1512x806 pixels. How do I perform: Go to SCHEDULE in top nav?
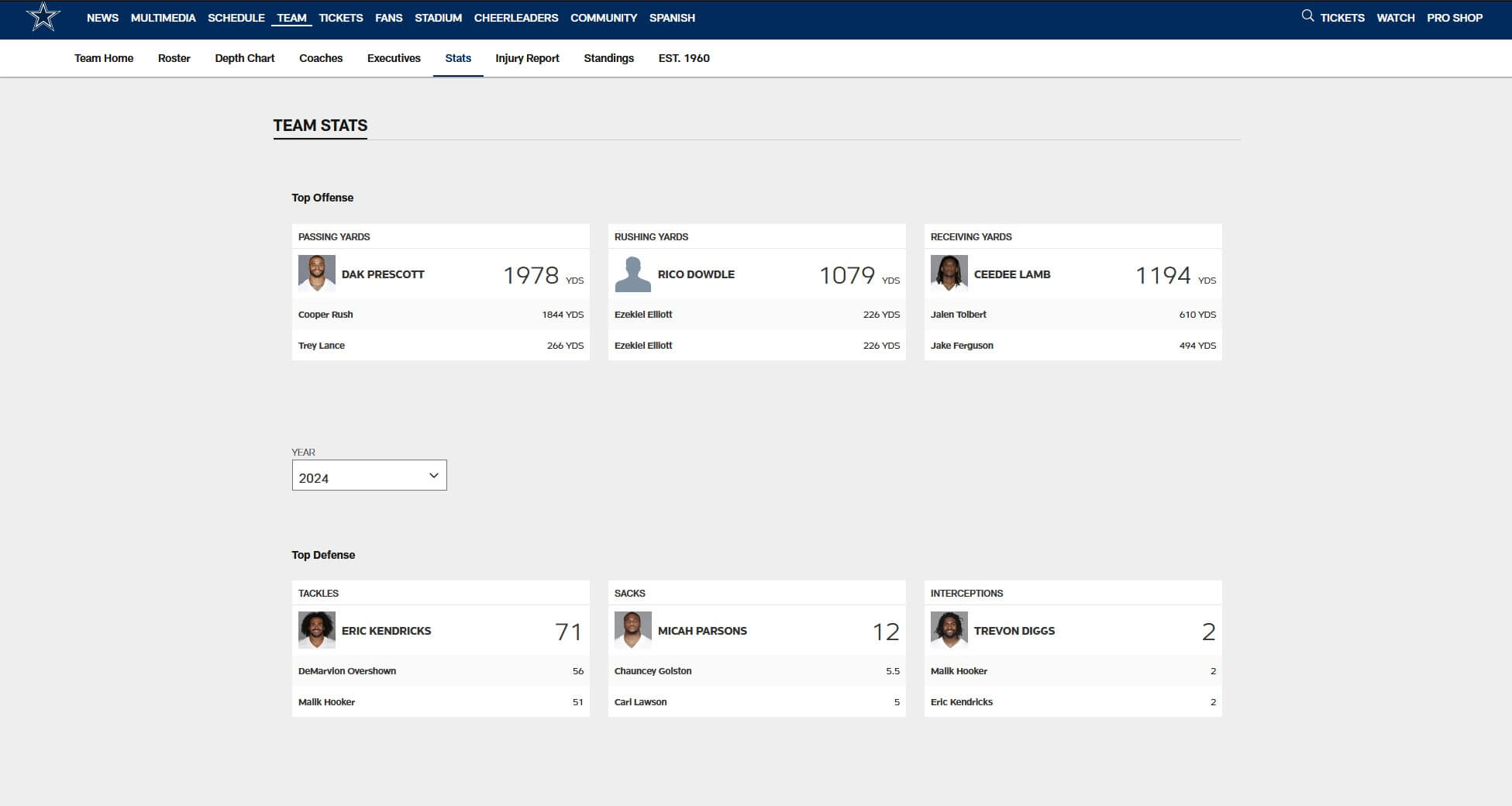click(236, 18)
